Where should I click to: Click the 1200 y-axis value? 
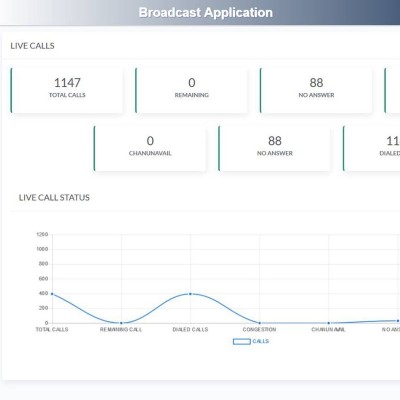(42, 234)
